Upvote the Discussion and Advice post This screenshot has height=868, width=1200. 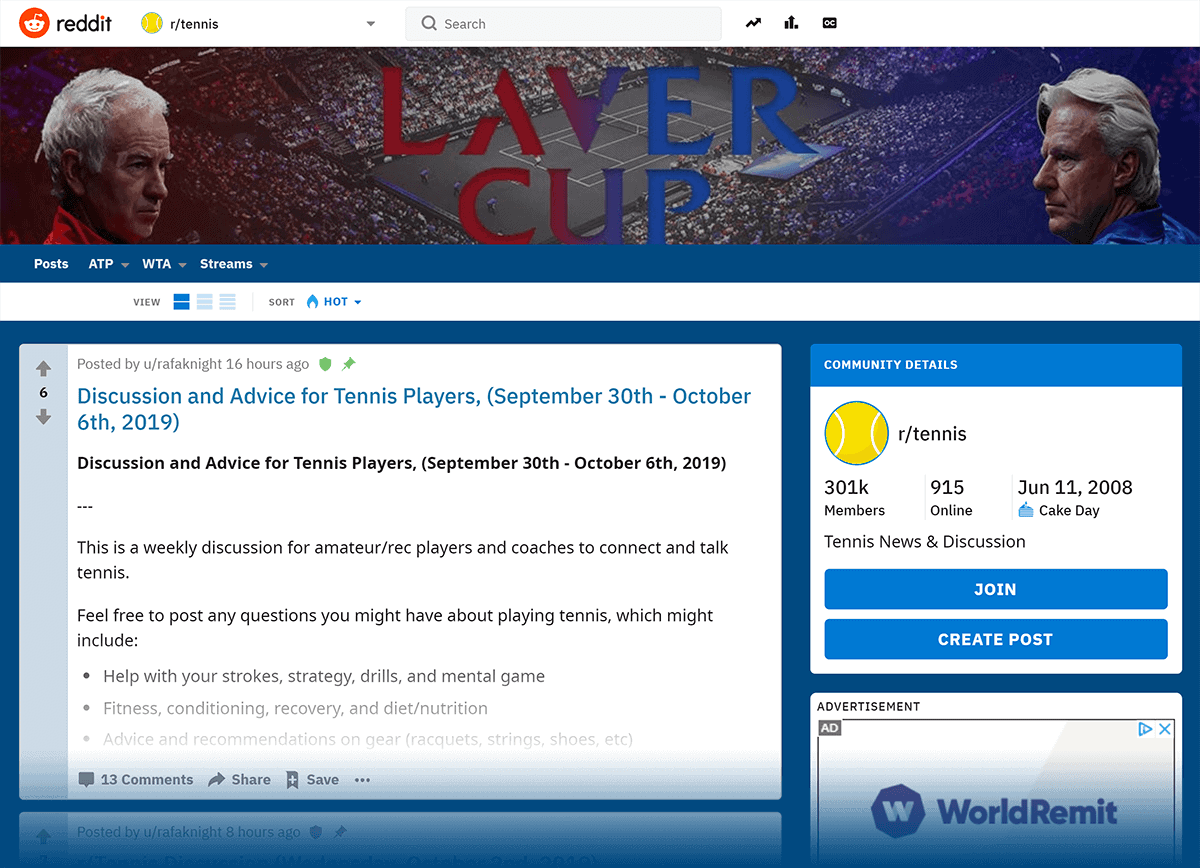coord(43,368)
